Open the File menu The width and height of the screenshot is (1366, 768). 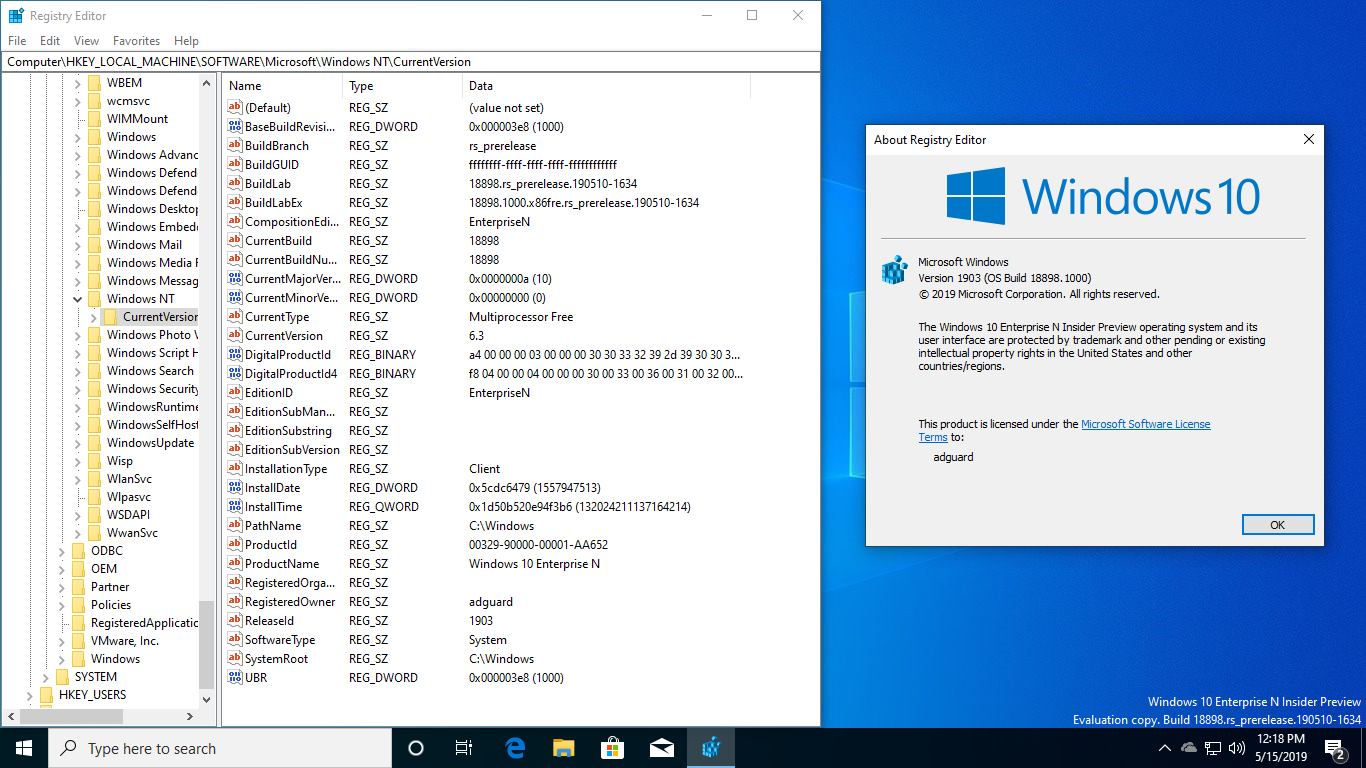pos(17,41)
